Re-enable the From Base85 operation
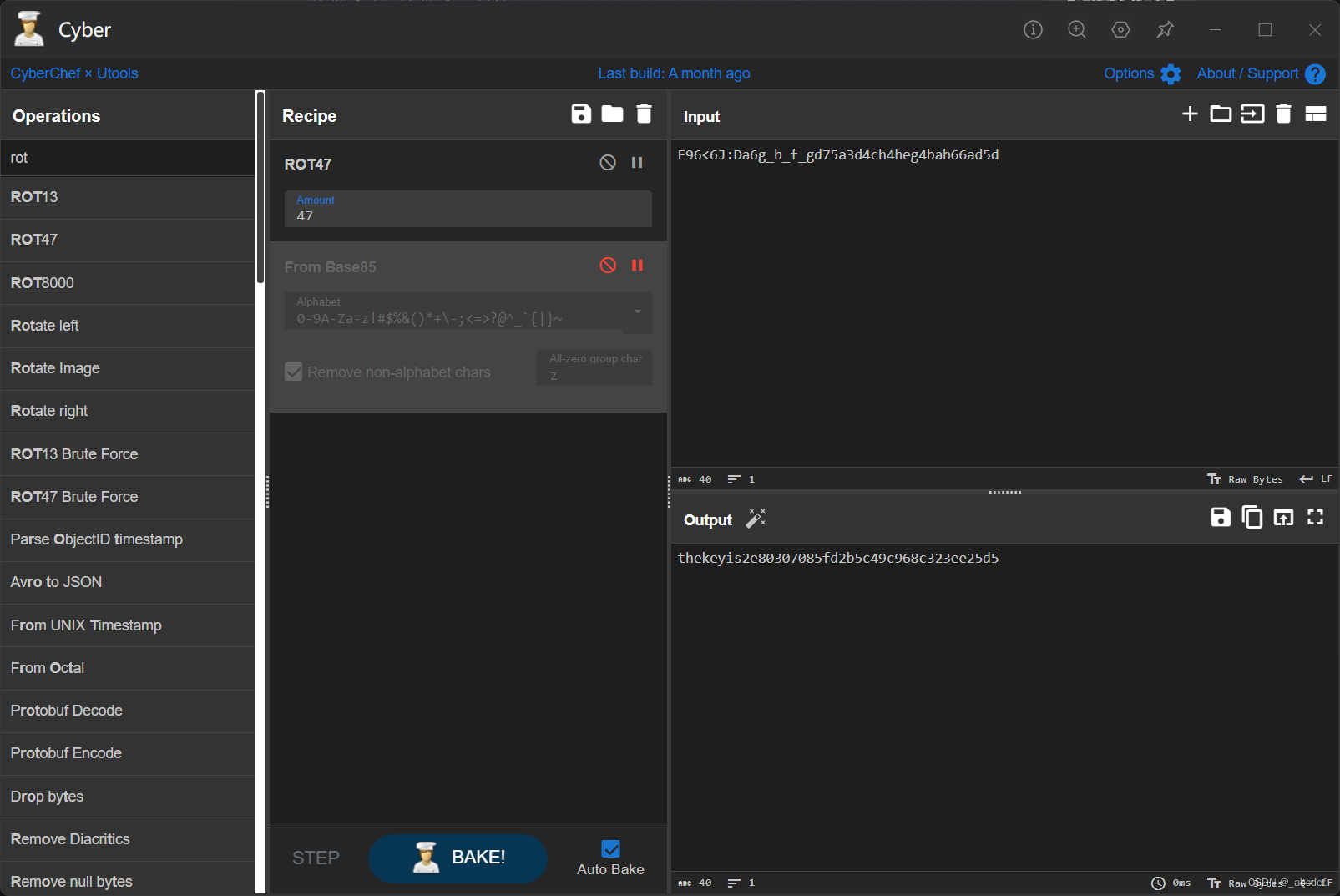This screenshot has width=1340, height=896. 608,266
